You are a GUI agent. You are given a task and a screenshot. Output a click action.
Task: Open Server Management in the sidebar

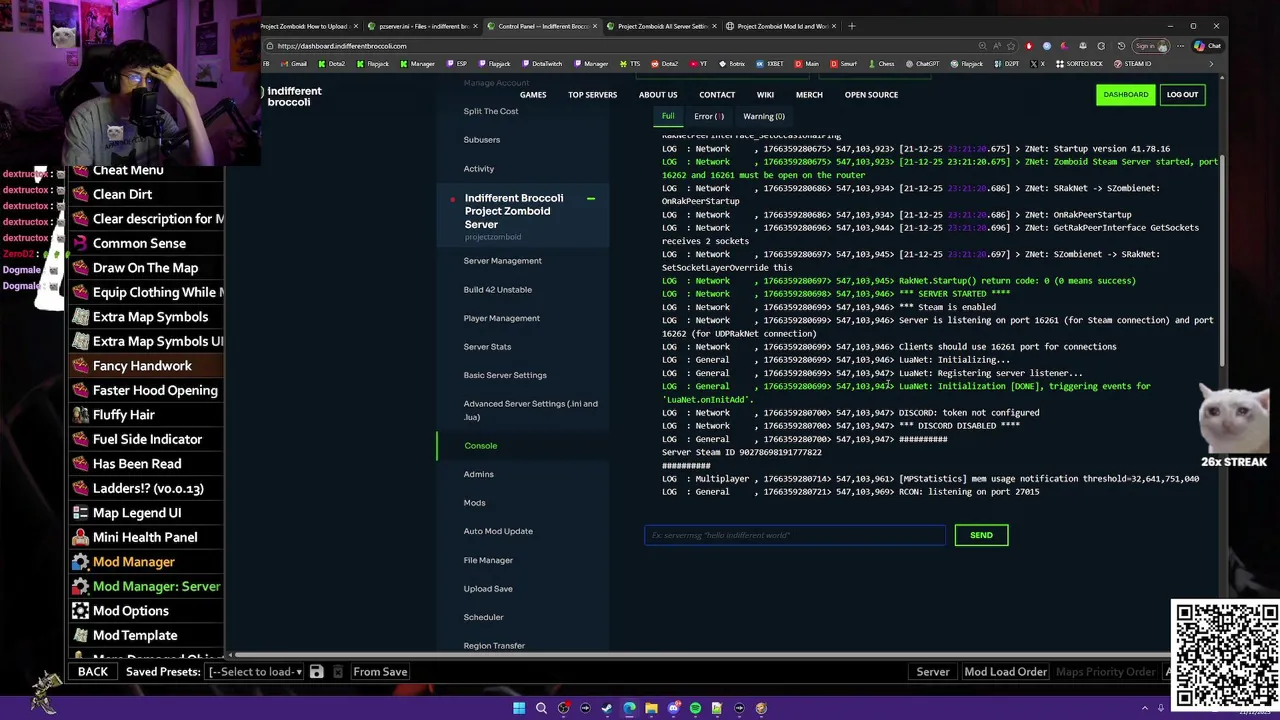coord(503,261)
